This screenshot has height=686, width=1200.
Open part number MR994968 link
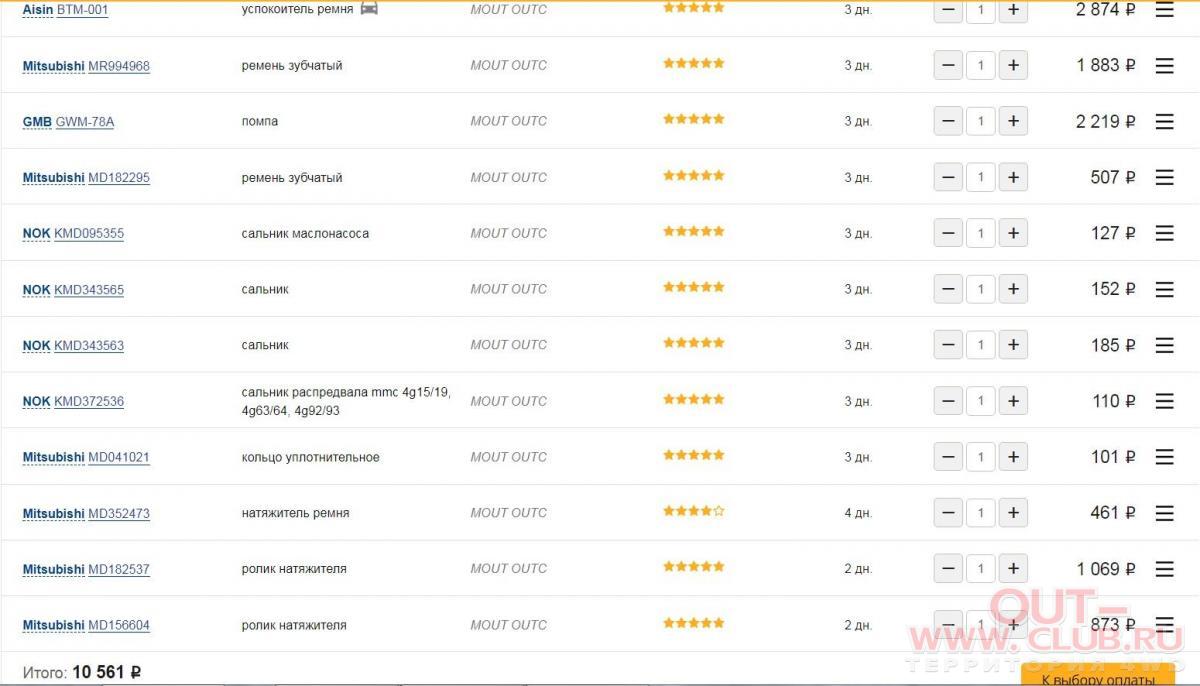[x=119, y=66]
